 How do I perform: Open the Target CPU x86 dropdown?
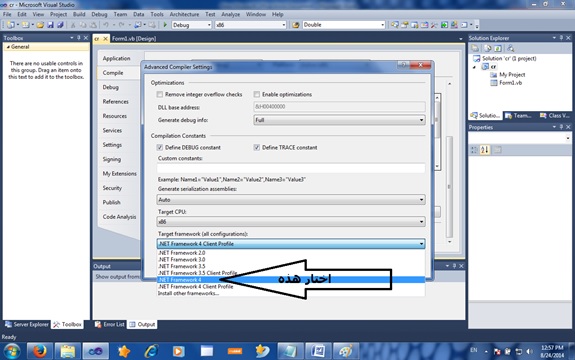point(291,221)
